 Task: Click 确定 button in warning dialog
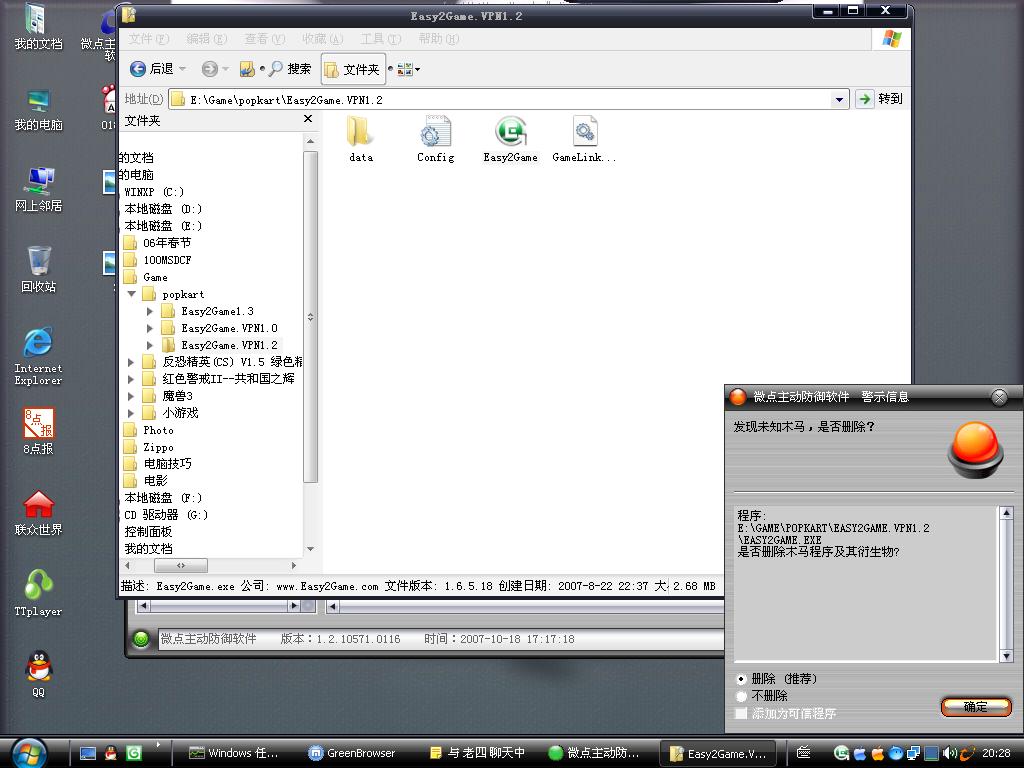[x=976, y=707]
